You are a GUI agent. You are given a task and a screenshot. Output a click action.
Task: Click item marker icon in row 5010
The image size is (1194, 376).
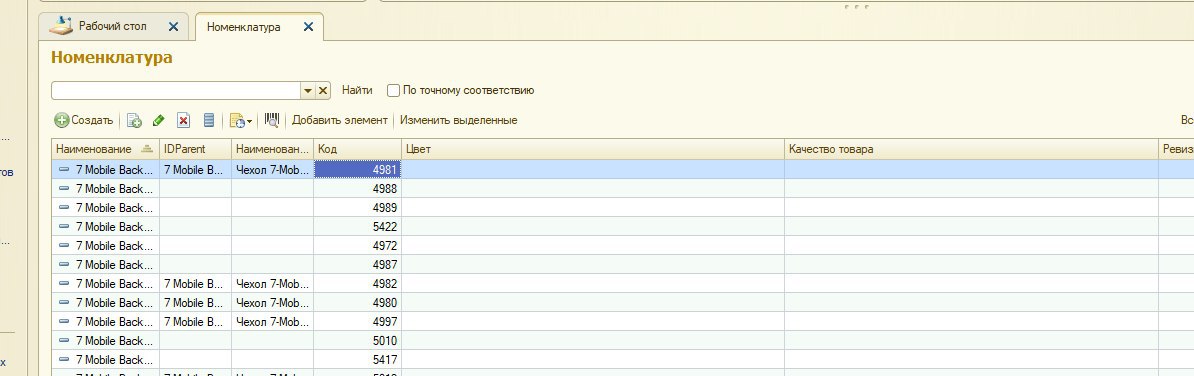[64, 341]
